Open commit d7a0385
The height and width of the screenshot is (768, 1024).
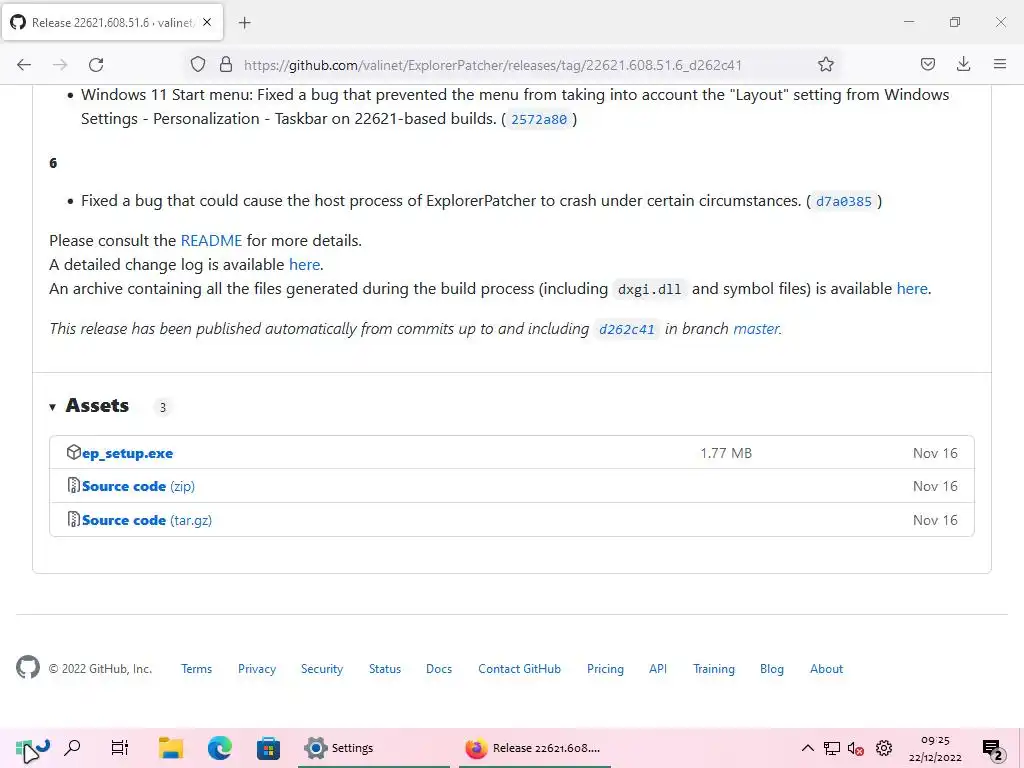(x=844, y=202)
